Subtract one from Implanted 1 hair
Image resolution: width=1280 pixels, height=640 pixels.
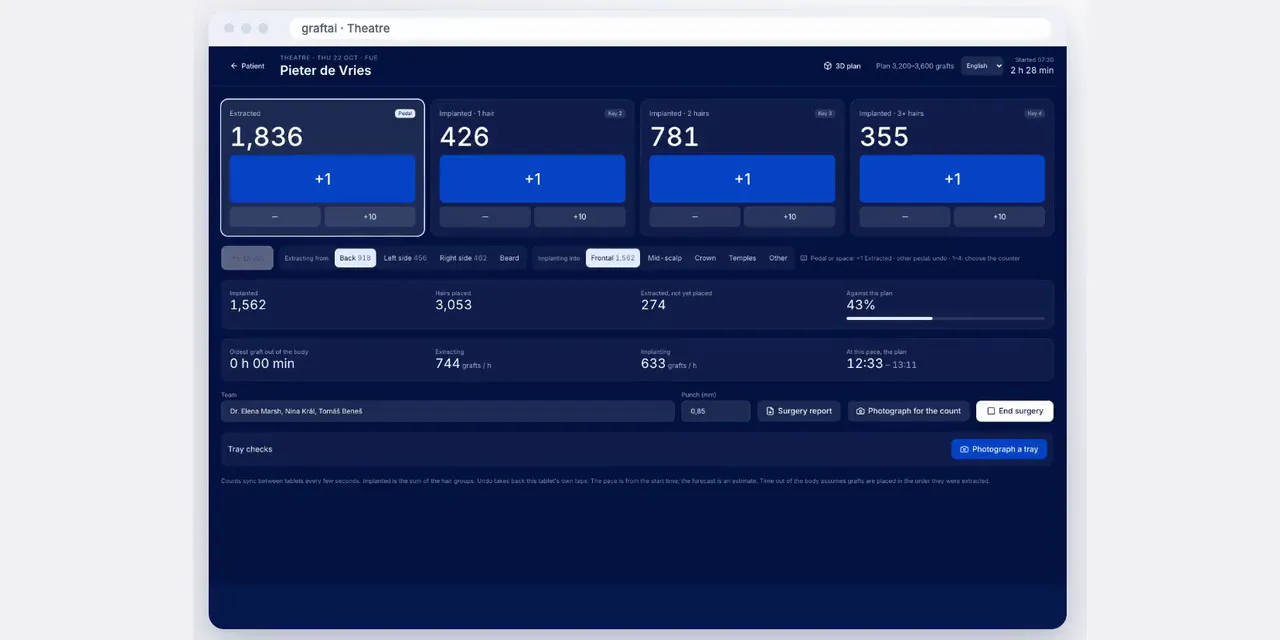[x=485, y=217]
